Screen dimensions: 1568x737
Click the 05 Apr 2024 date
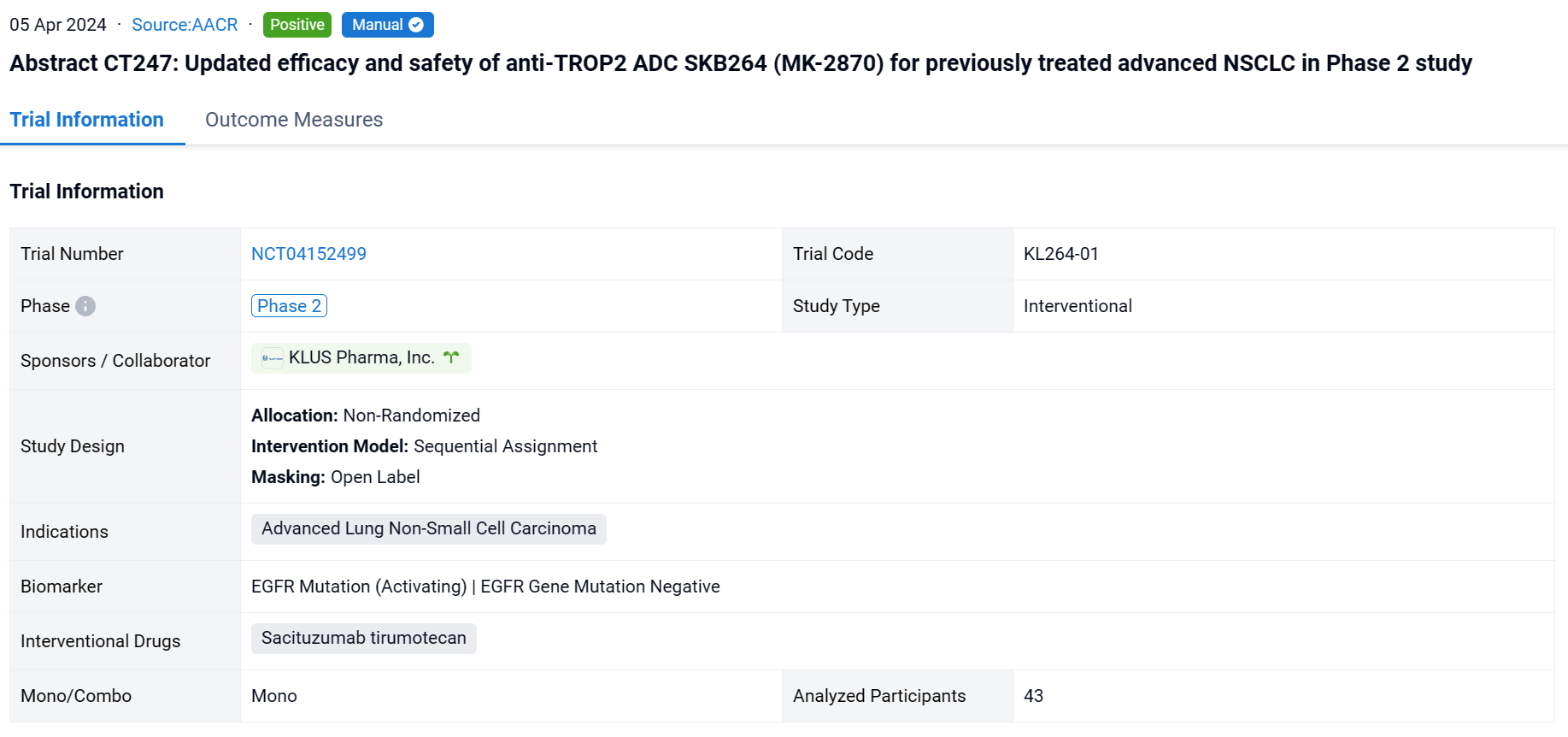(58, 25)
